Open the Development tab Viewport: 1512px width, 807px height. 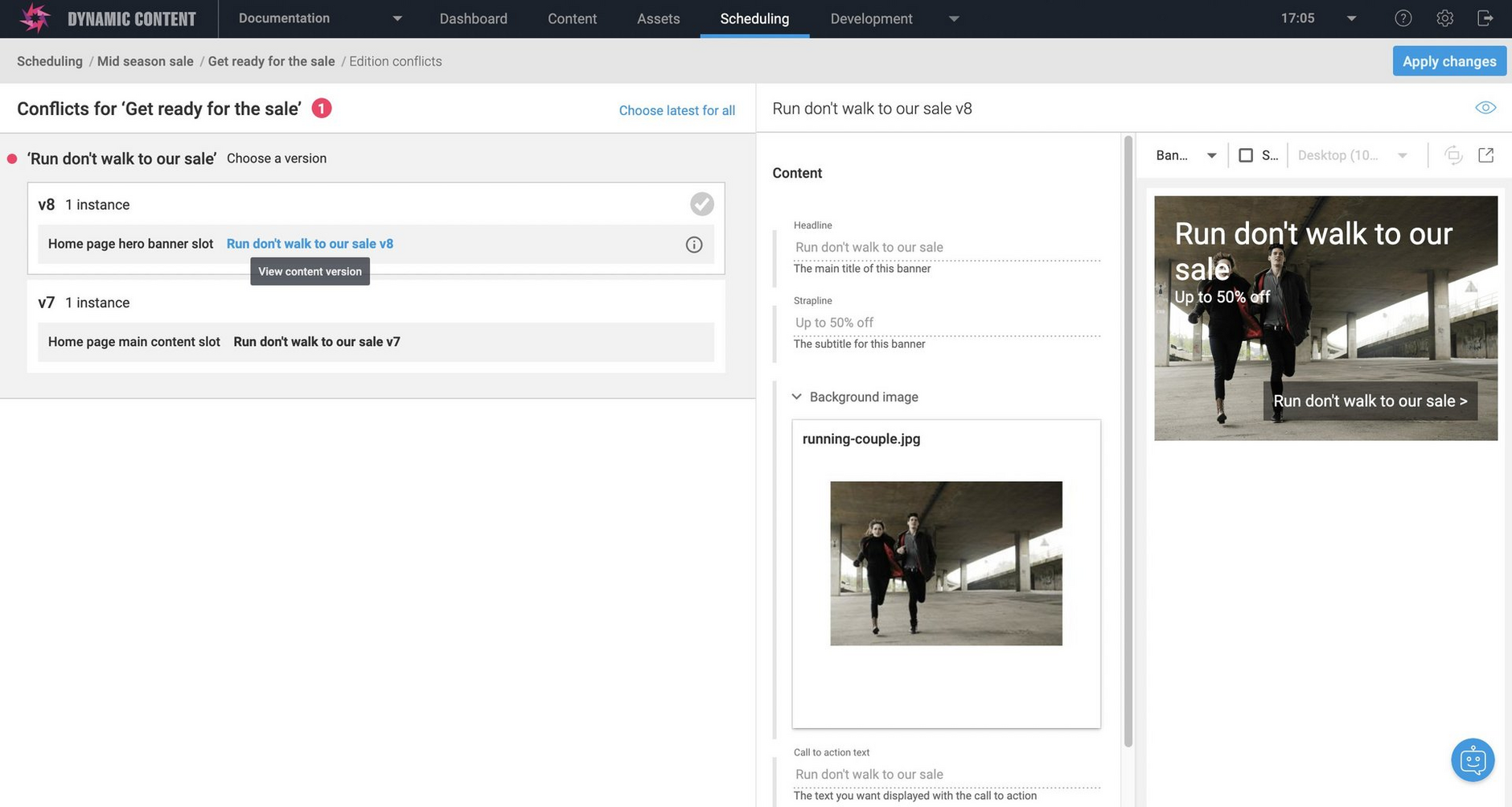point(871,19)
